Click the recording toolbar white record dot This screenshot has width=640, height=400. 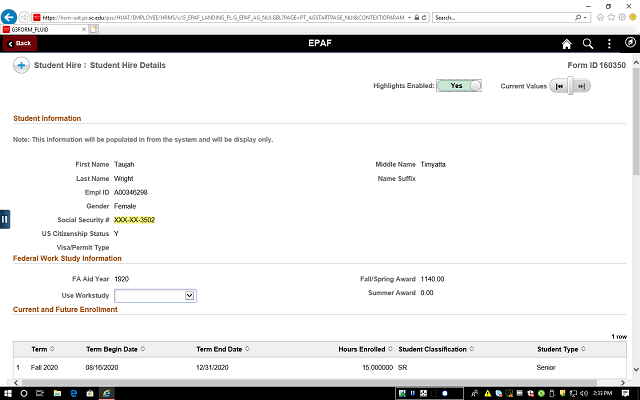[444, 393]
